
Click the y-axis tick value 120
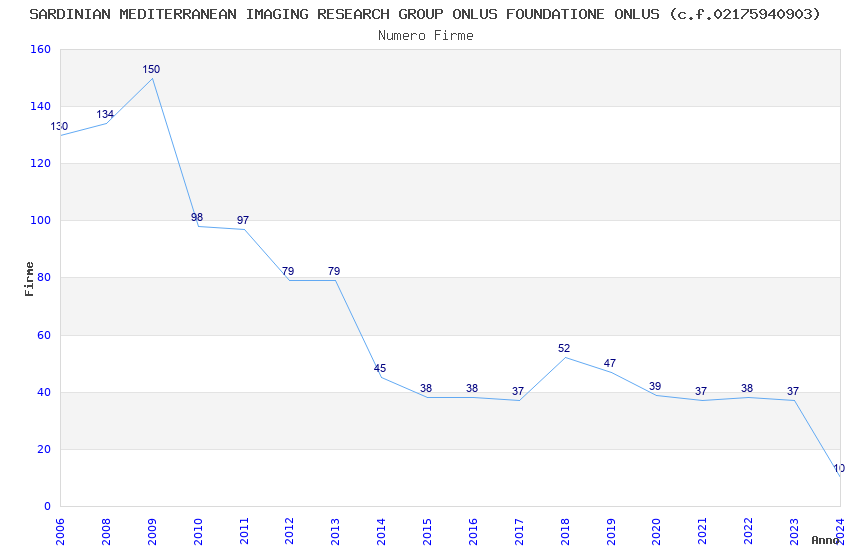41,163
